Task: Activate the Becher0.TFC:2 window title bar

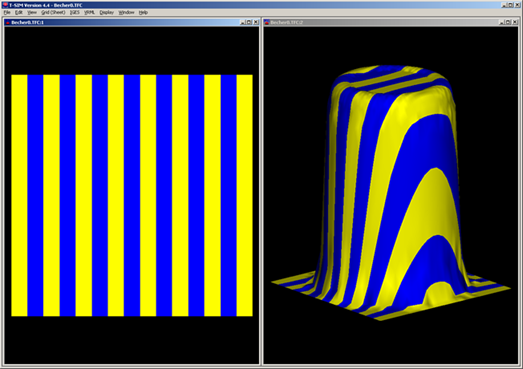Action: 380,22
